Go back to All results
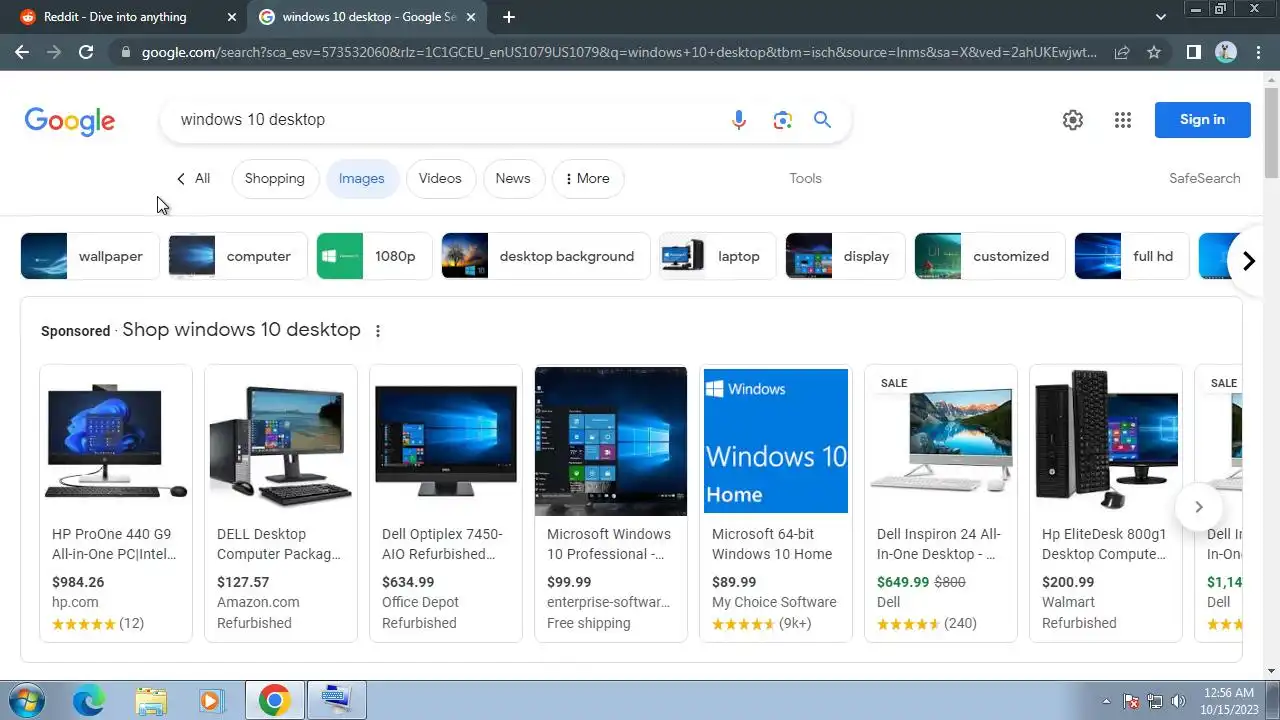This screenshot has height=720, width=1280. 193,178
